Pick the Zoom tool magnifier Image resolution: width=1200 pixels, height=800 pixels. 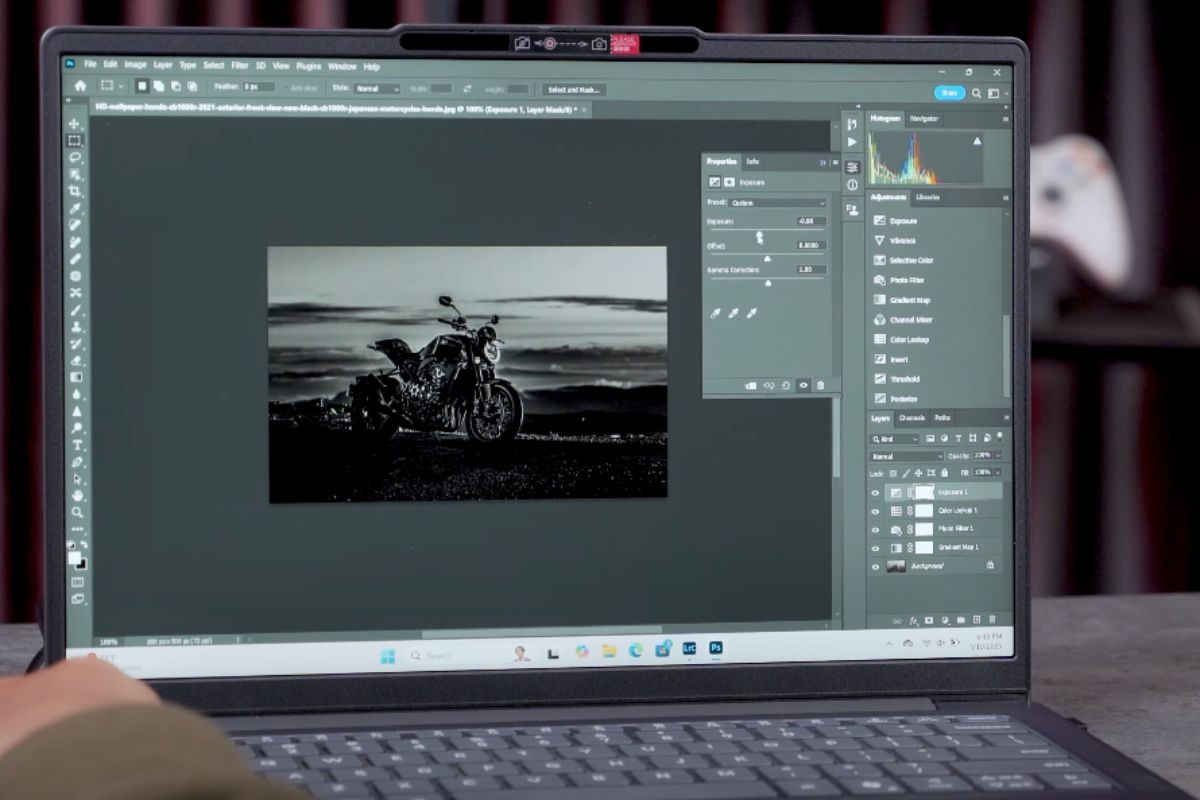(x=77, y=512)
